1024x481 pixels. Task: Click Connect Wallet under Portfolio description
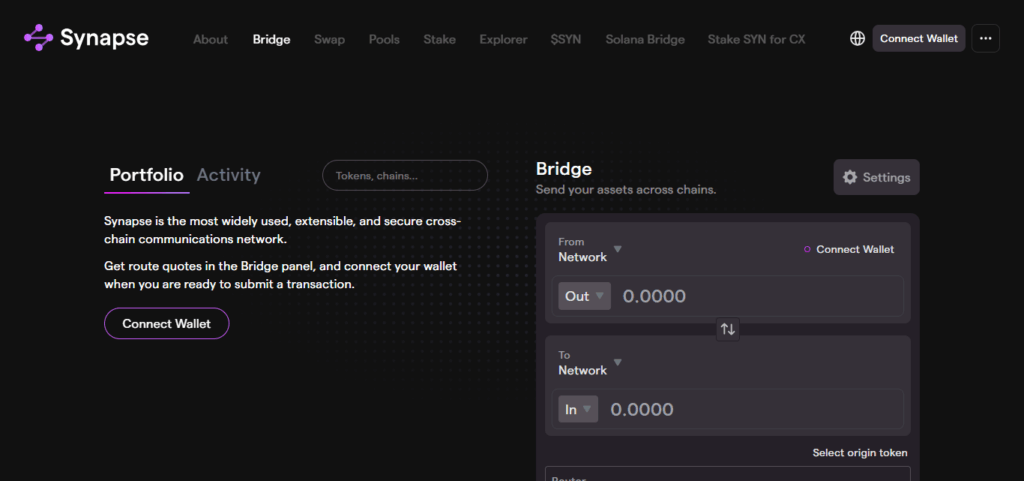tap(166, 324)
